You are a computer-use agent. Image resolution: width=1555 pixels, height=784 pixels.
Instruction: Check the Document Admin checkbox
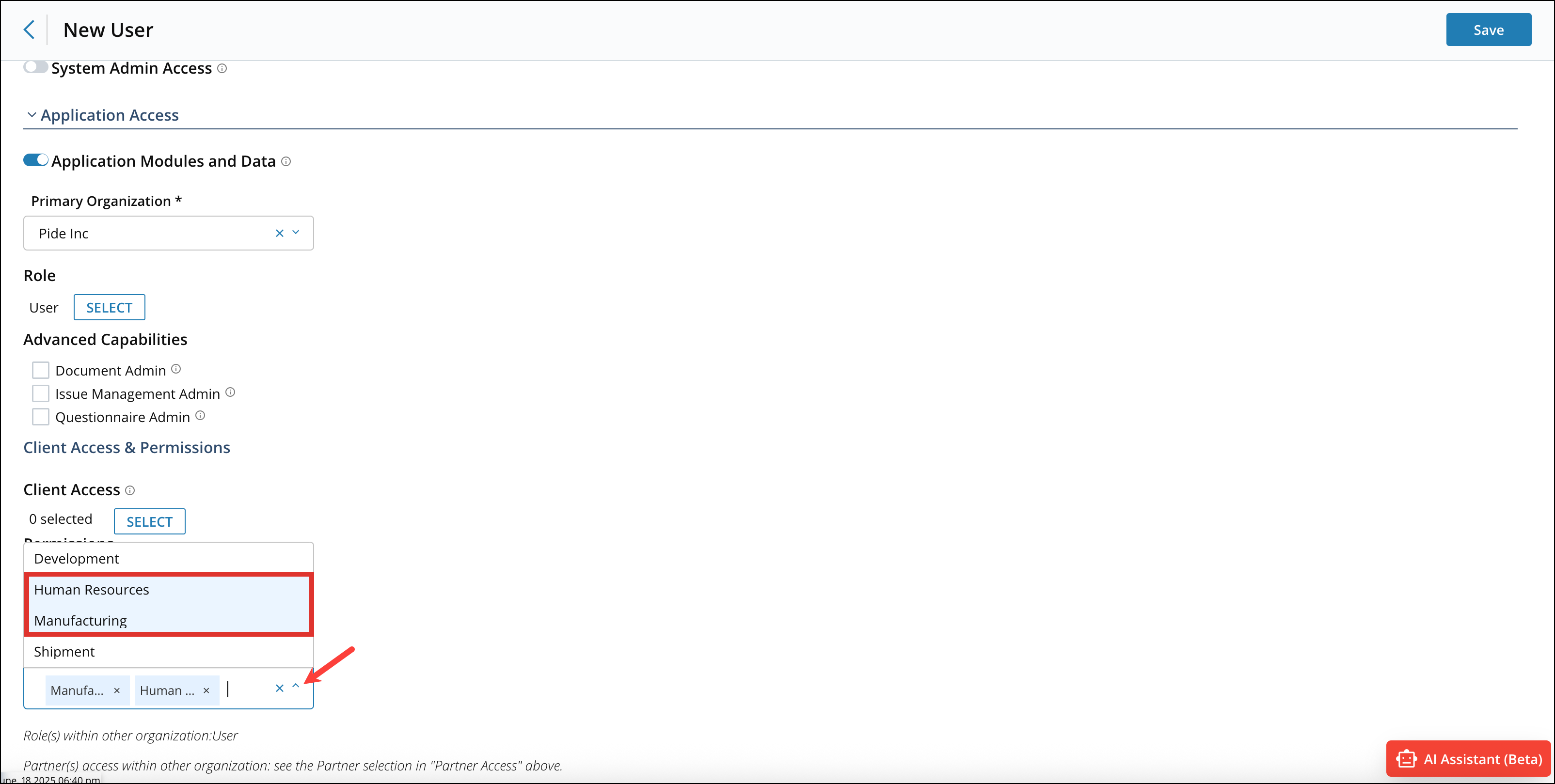tap(40, 370)
